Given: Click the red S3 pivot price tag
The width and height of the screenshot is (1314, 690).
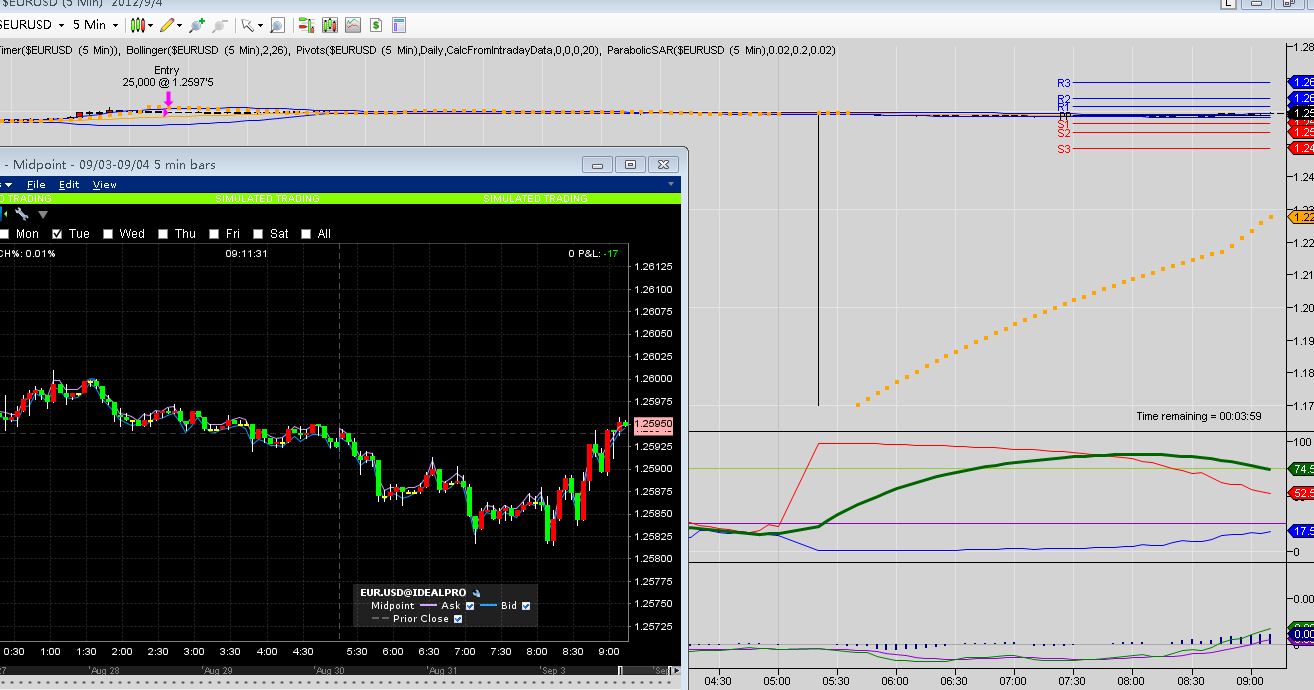Looking at the screenshot, I should point(1301,148).
